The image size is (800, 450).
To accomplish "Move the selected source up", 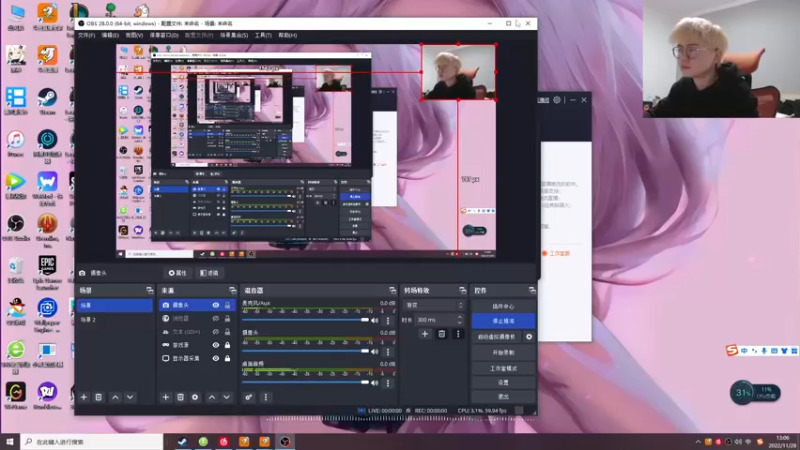I will 212,397.
